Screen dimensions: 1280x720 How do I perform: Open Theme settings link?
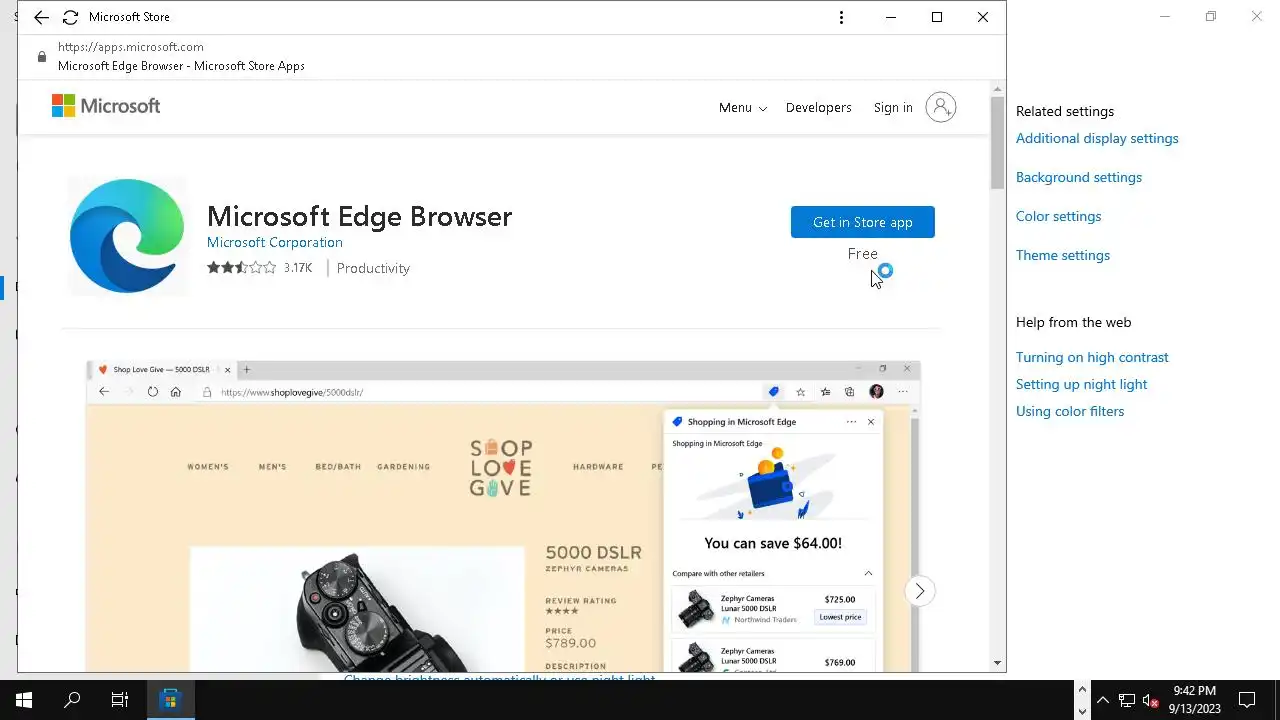(1063, 255)
